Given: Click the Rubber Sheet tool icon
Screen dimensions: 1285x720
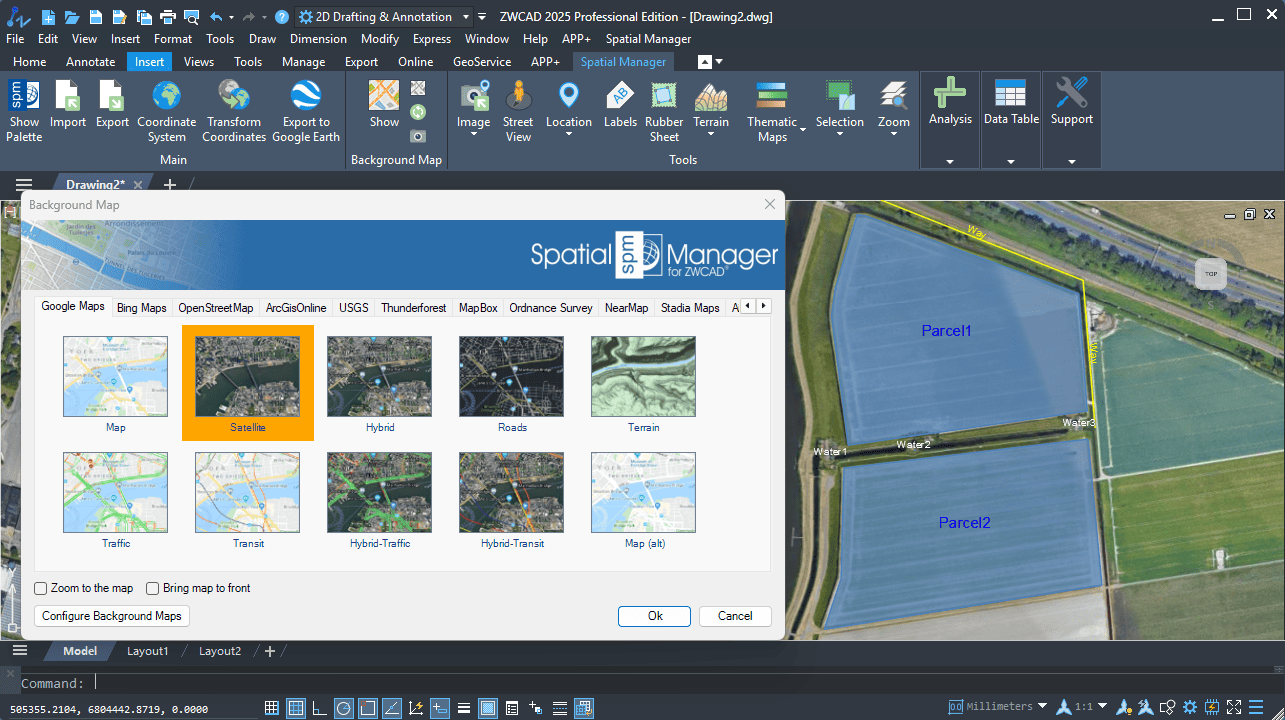Looking at the screenshot, I should coord(664,96).
